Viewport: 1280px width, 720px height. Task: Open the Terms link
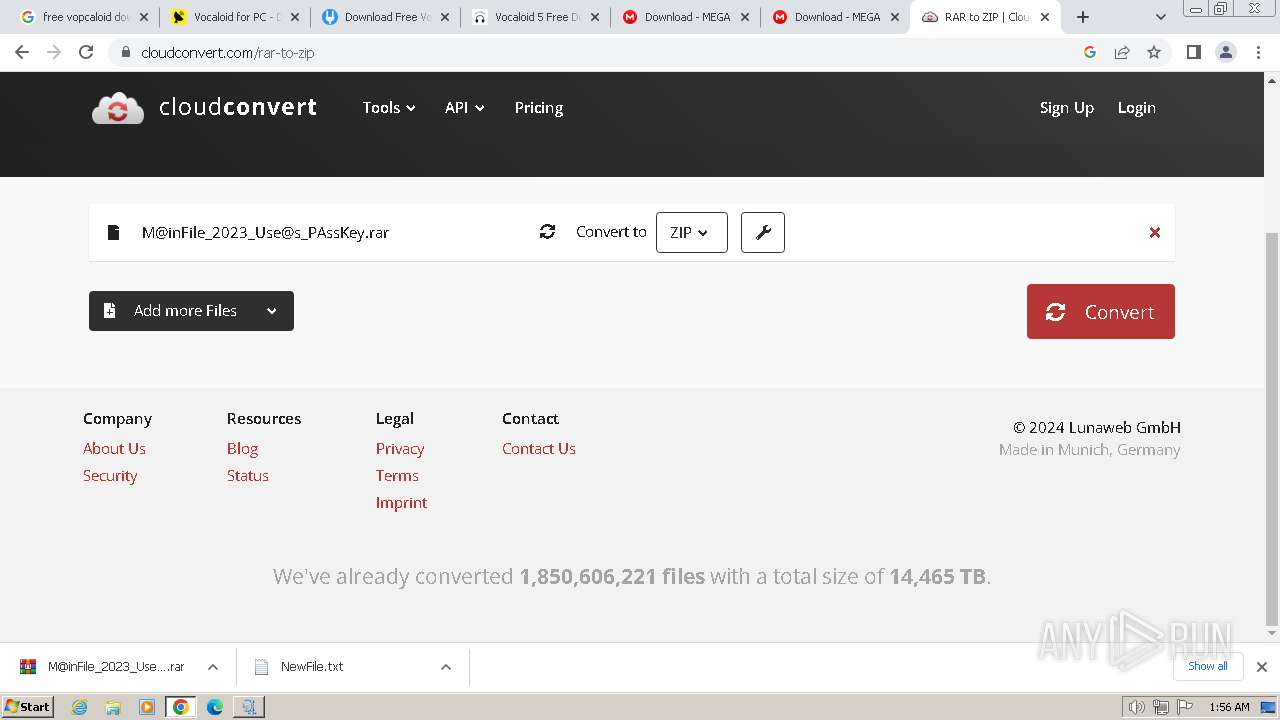397,475
